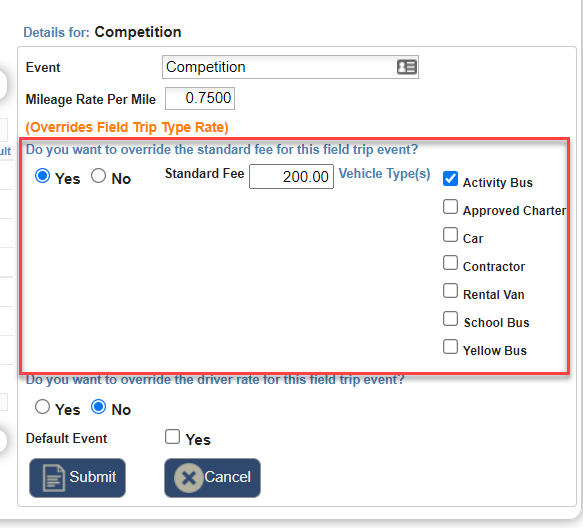The width and height of the screenshot is (583, 528).
Task: Check the Contractor vehicle type
Action: [x=450, y=263]
